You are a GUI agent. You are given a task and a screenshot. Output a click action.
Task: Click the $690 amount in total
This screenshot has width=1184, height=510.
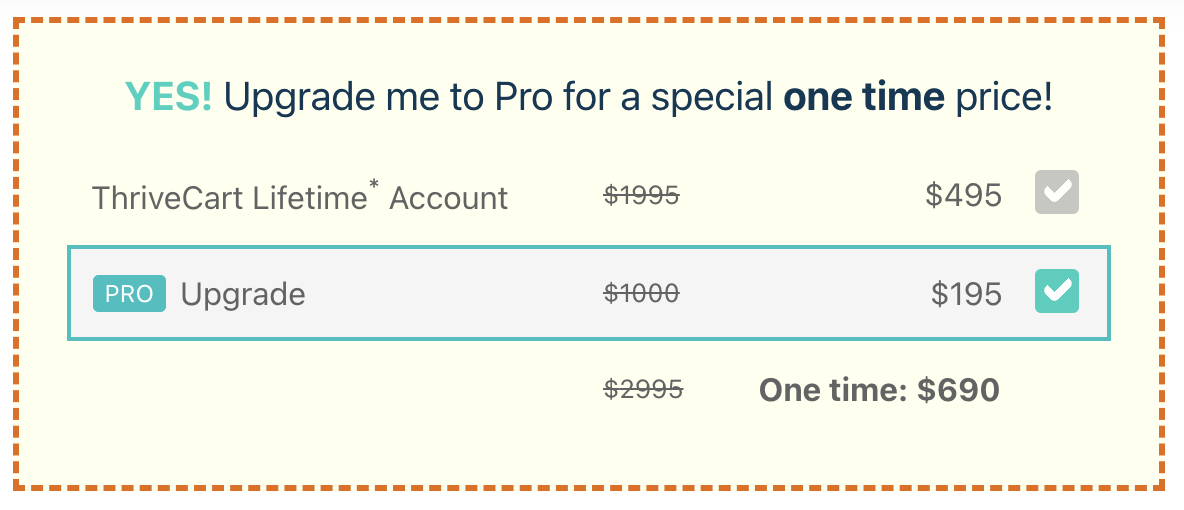click(959, 390)
